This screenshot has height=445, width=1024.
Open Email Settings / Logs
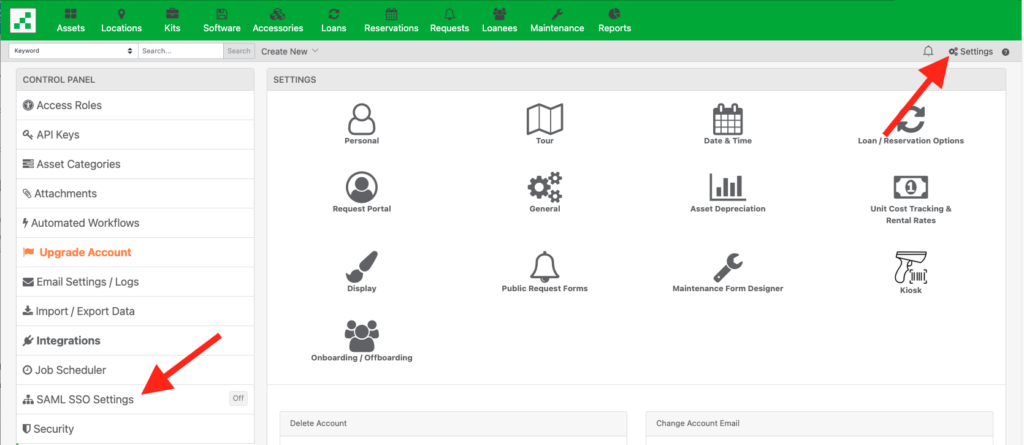135,282
